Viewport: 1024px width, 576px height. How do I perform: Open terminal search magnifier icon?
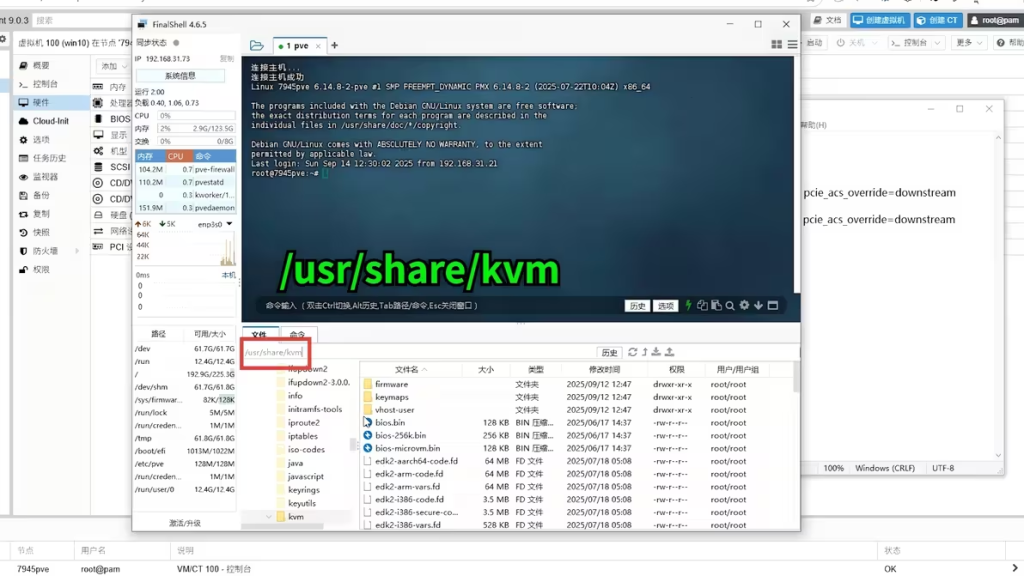[x=731, y=305]
